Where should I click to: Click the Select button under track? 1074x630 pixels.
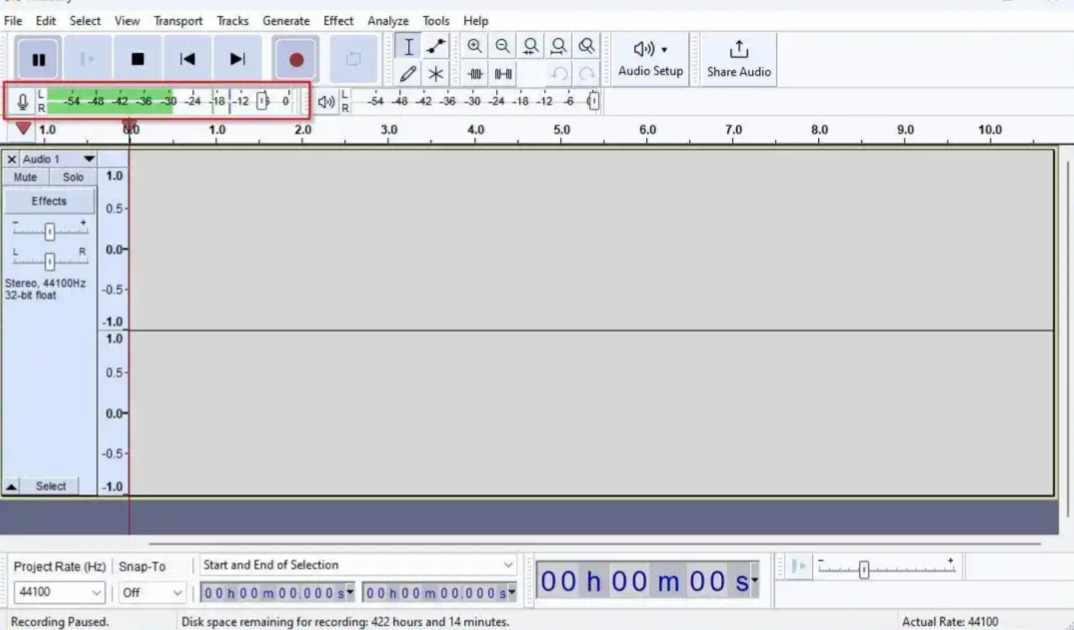click(x=51, y=486)
